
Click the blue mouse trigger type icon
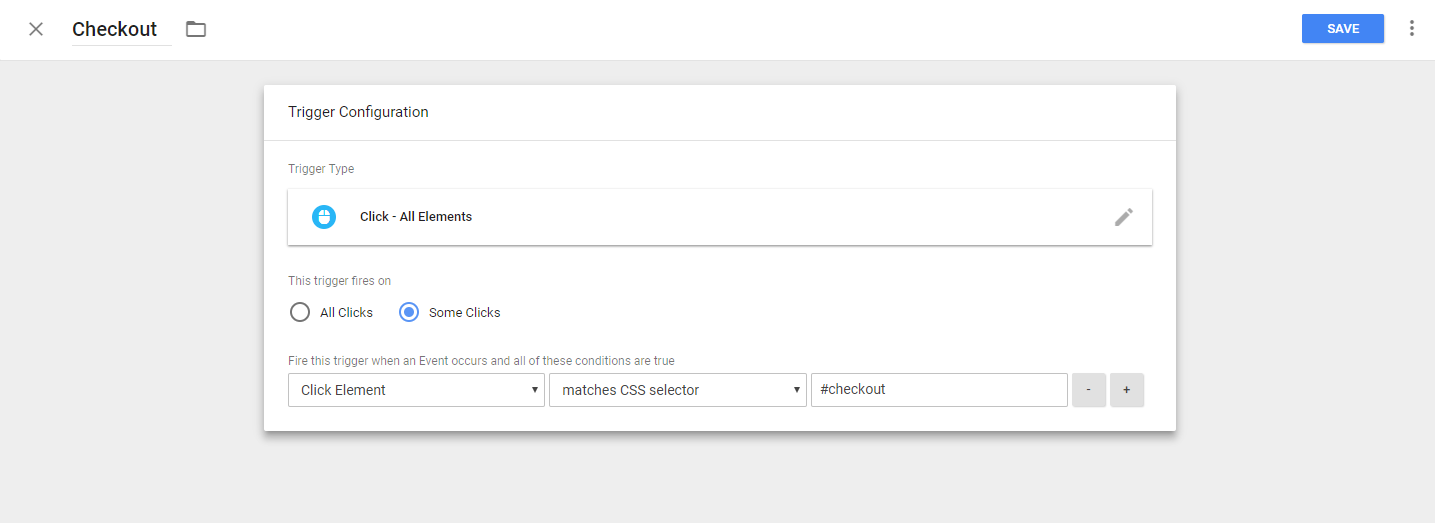click(324, 217)
